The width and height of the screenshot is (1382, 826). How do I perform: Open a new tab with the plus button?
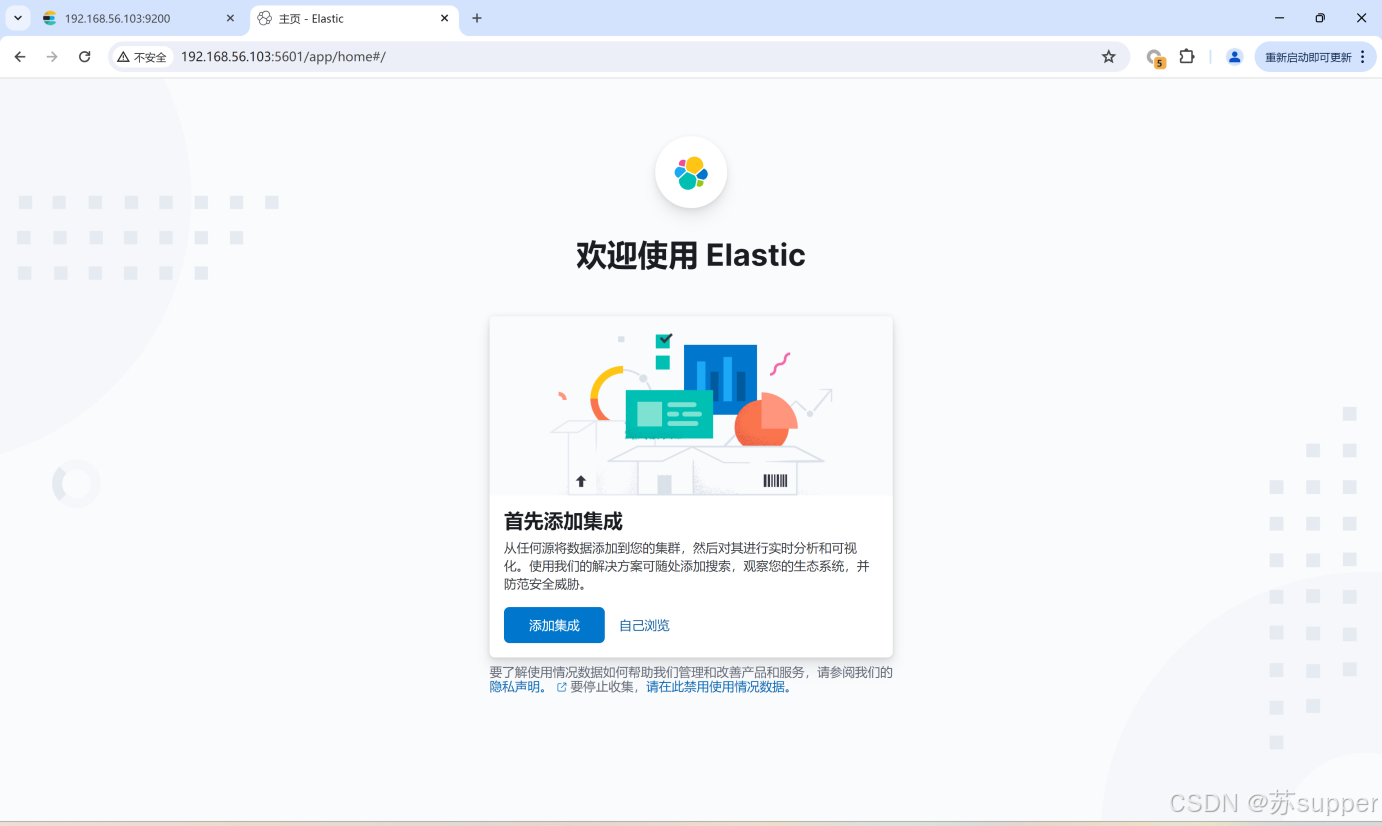(x=477, y=18)
